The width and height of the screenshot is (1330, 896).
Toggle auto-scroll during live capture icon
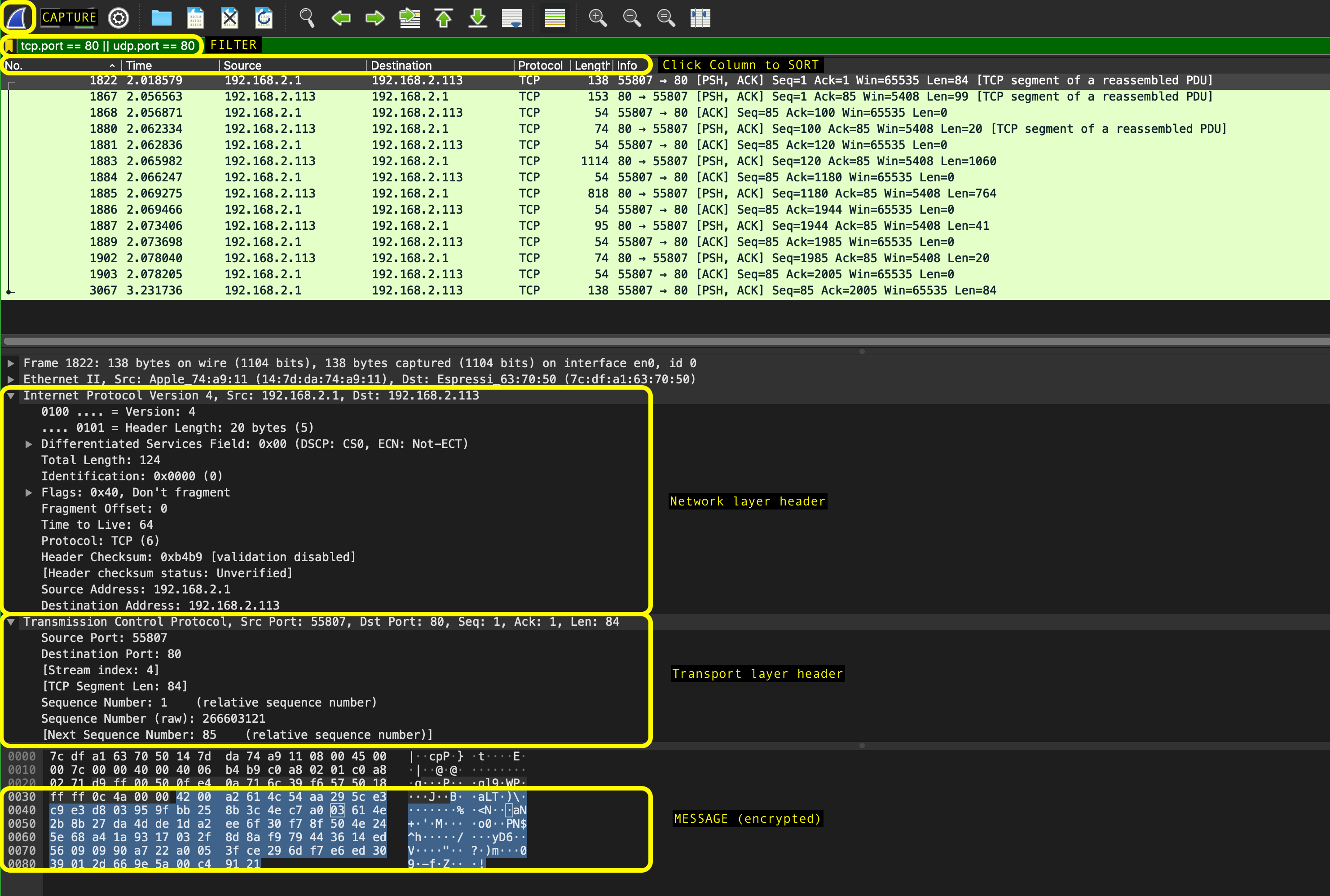pos(511,18)
